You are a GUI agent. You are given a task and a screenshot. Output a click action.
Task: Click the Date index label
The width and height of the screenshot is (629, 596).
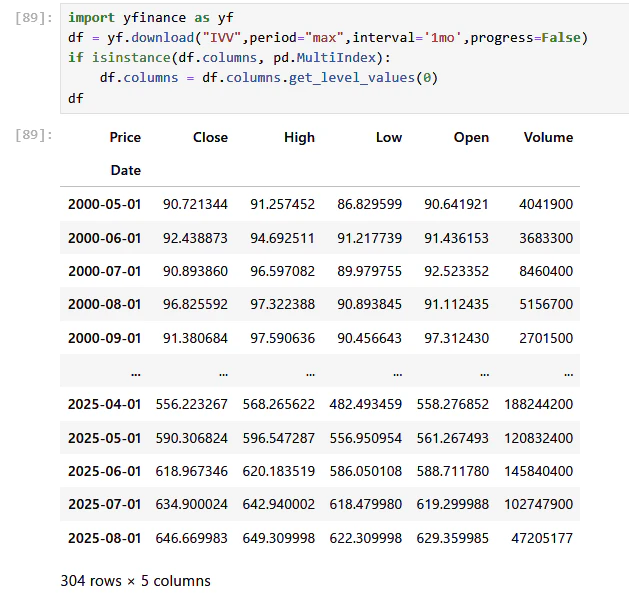tap(126, 170)
